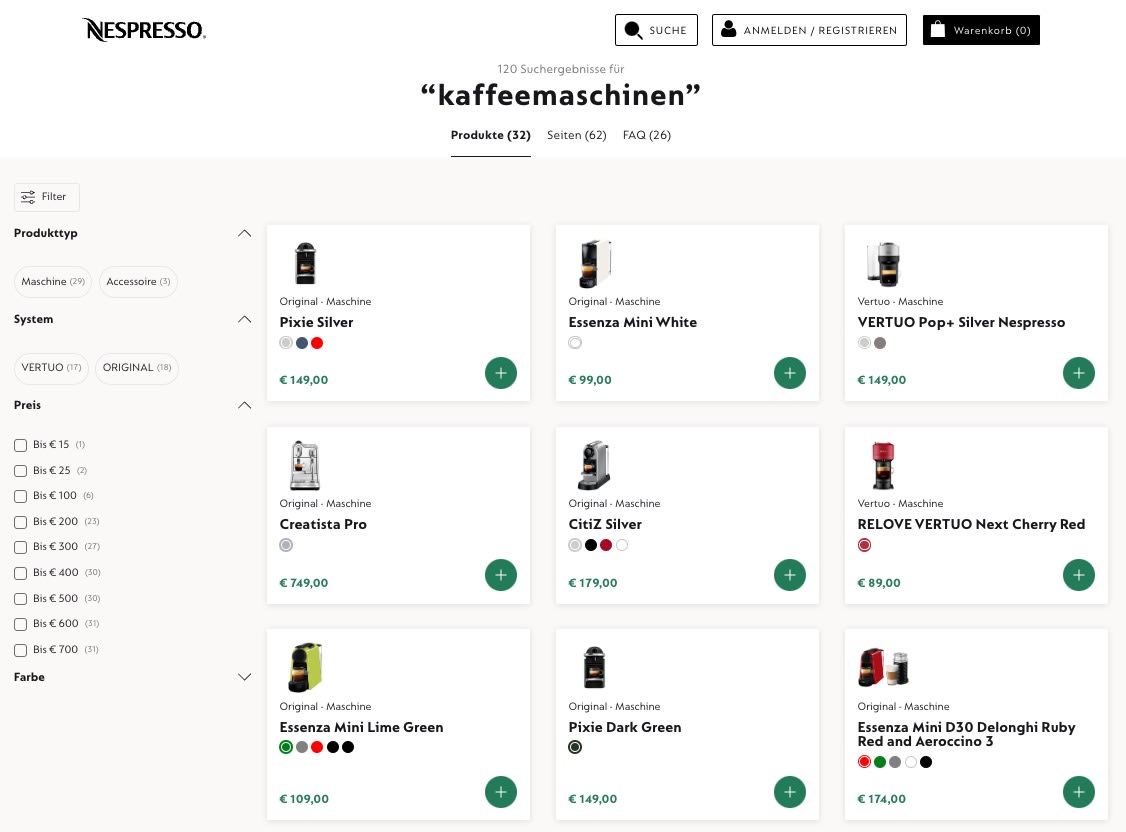This screenshot has width=1126, height=832.
Task: Enable the Bis € 100 price checkbox
Action: pos(21,496)
